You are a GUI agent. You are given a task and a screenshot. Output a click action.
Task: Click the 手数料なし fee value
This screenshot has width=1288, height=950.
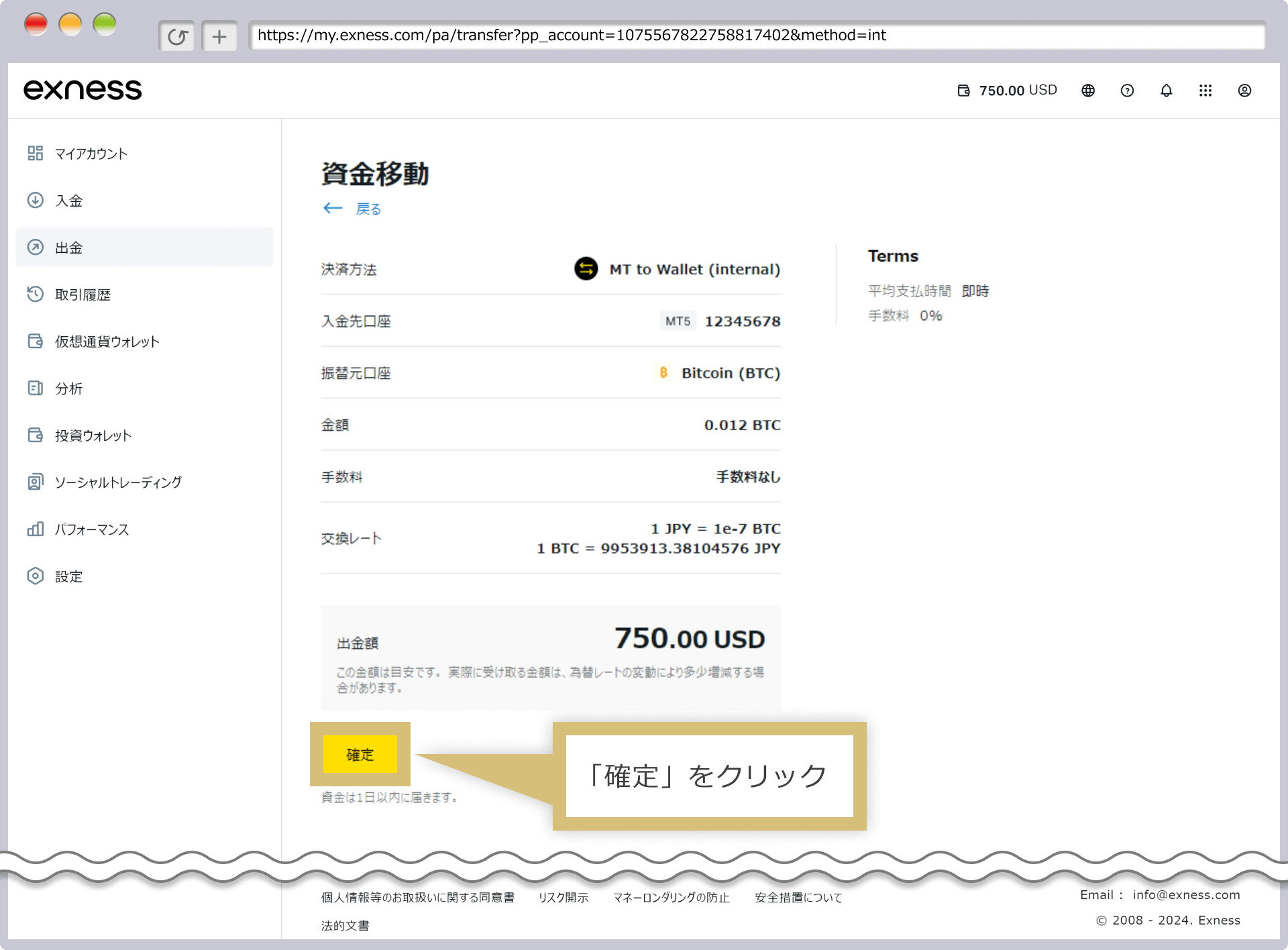748,477
